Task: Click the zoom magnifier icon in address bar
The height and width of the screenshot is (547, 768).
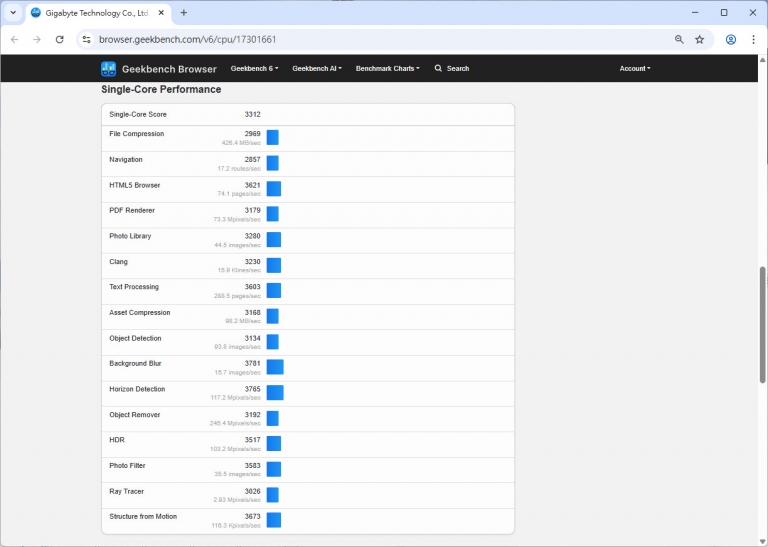Action: tap(679, 39)
